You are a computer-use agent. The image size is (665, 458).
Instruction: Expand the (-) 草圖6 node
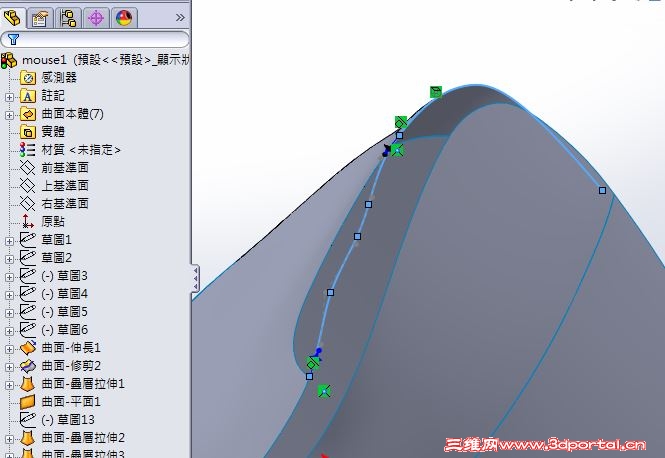pos(9,331)
